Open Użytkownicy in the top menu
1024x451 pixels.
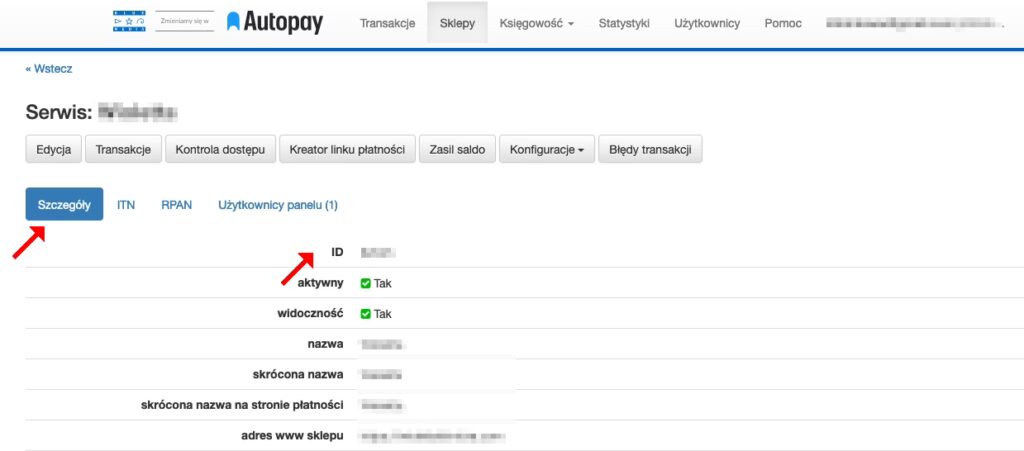coord(707,23)
